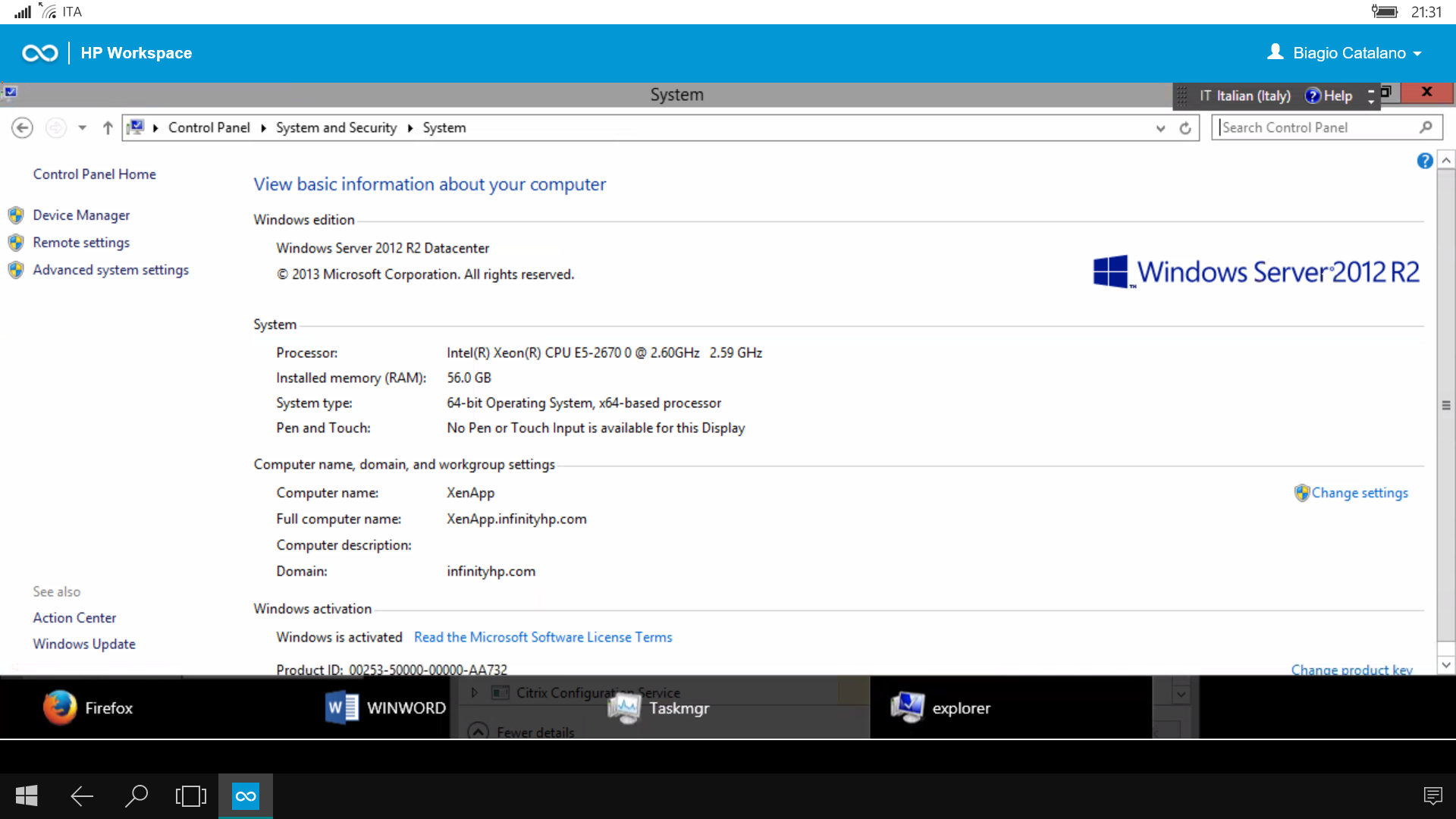Click the System window title icon

[11, 93]
